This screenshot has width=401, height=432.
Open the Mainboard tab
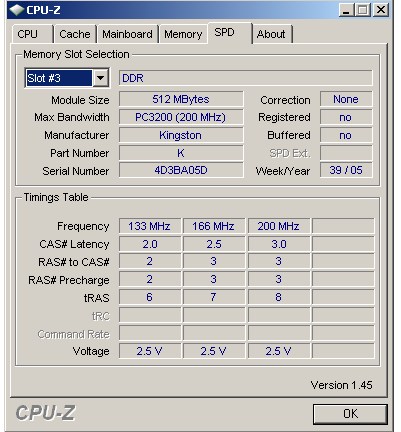tap(127, 34)
